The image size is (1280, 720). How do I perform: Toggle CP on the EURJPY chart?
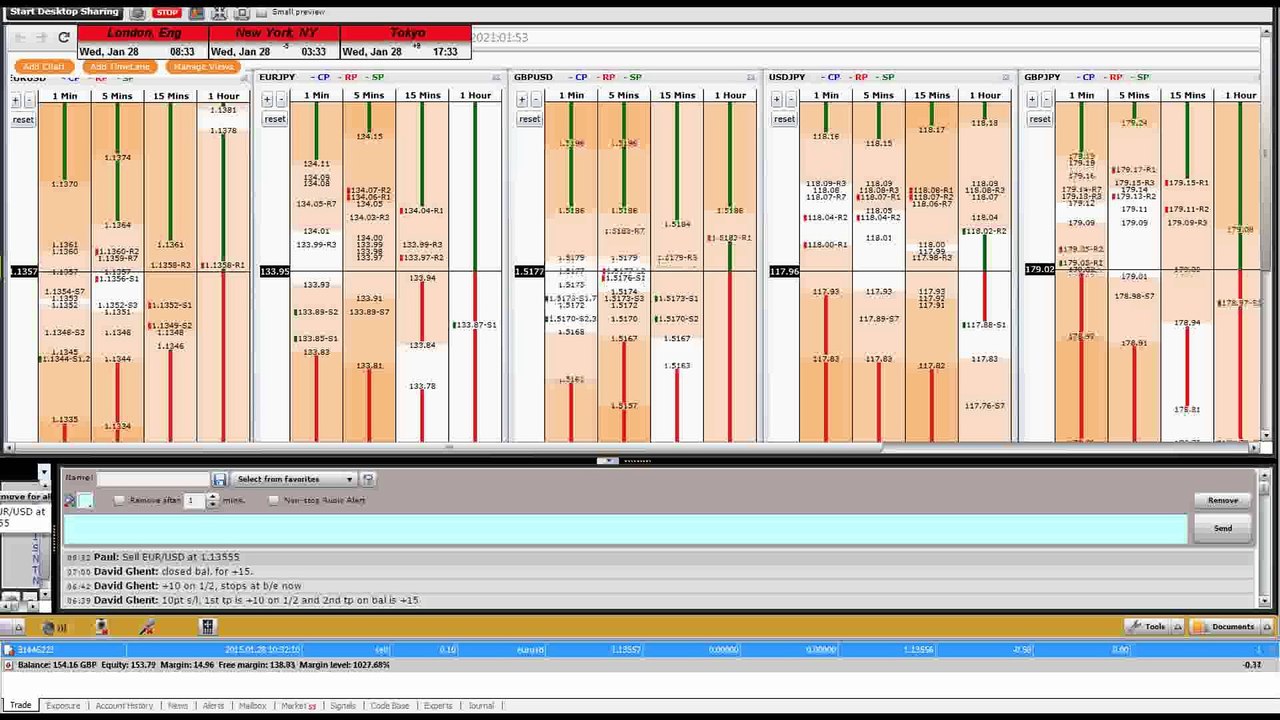click(320, 77)
